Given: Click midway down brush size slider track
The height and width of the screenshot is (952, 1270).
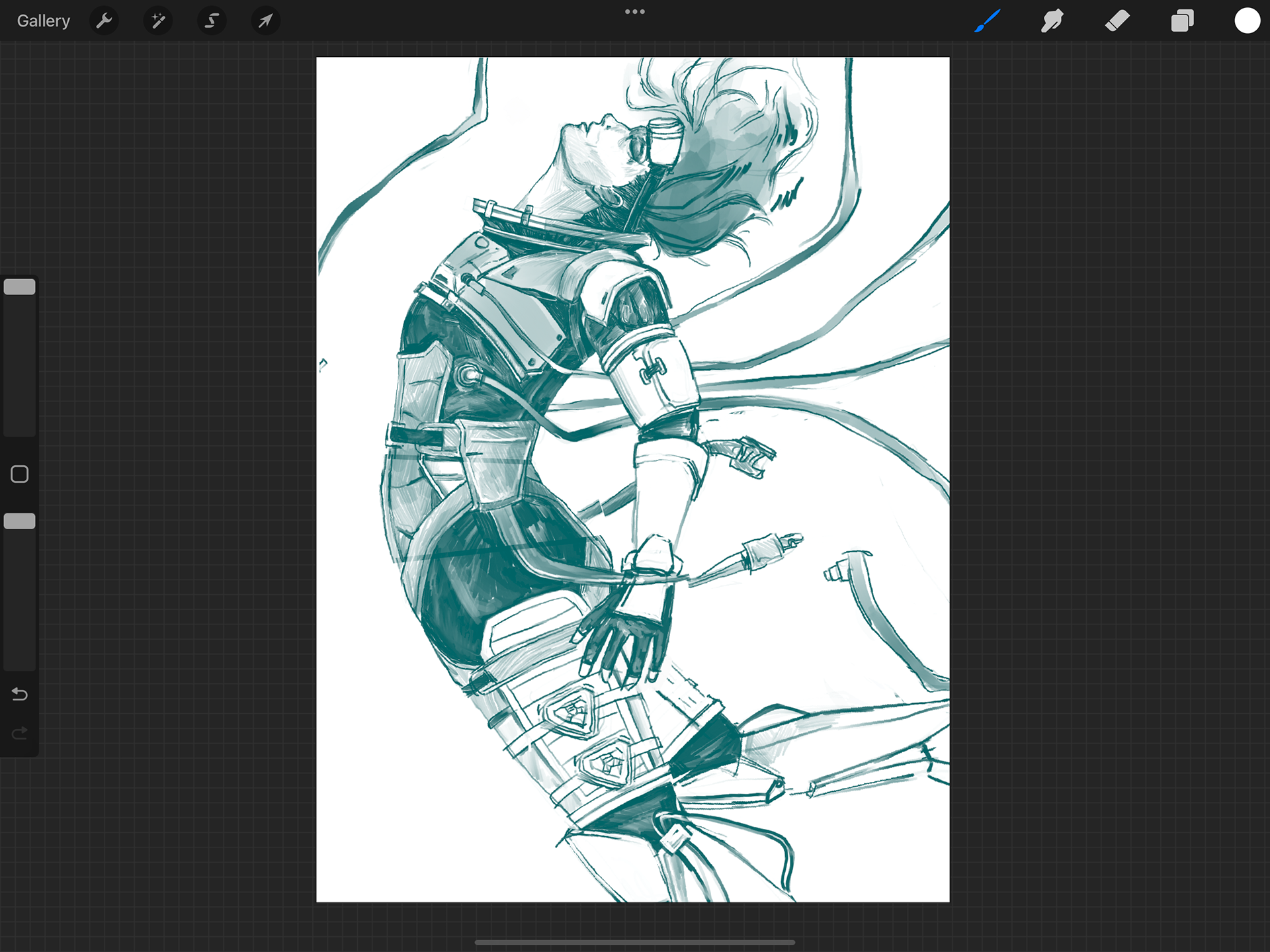Looking at the screenshot, I should tap(20, 357).
